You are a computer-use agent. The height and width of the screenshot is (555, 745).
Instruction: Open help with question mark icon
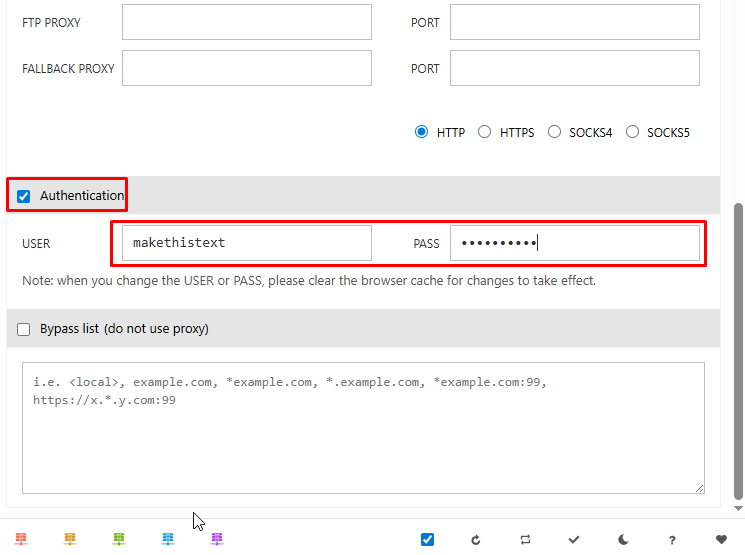[672, 540]
